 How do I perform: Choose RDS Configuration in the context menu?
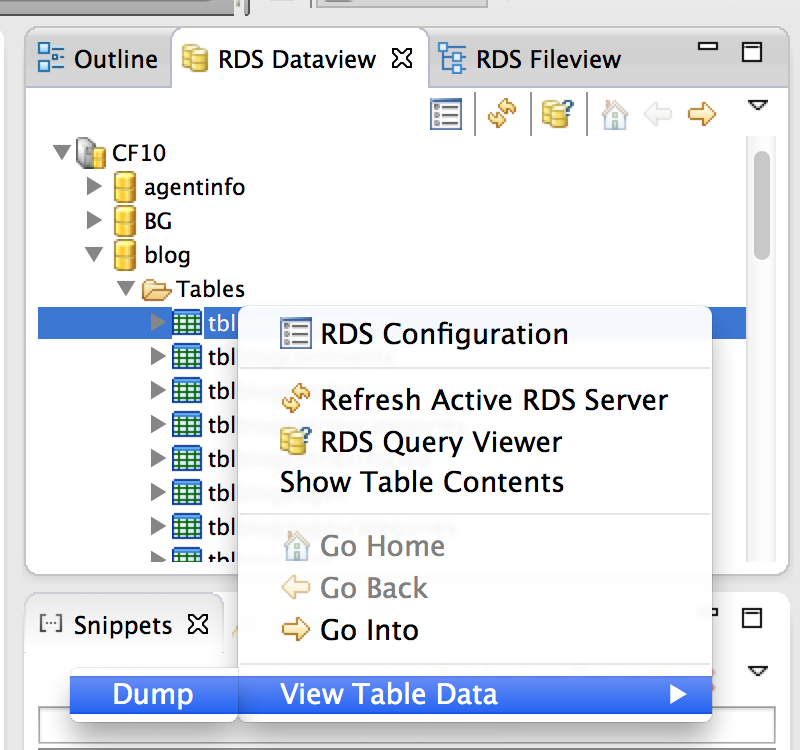coord(475,334)
